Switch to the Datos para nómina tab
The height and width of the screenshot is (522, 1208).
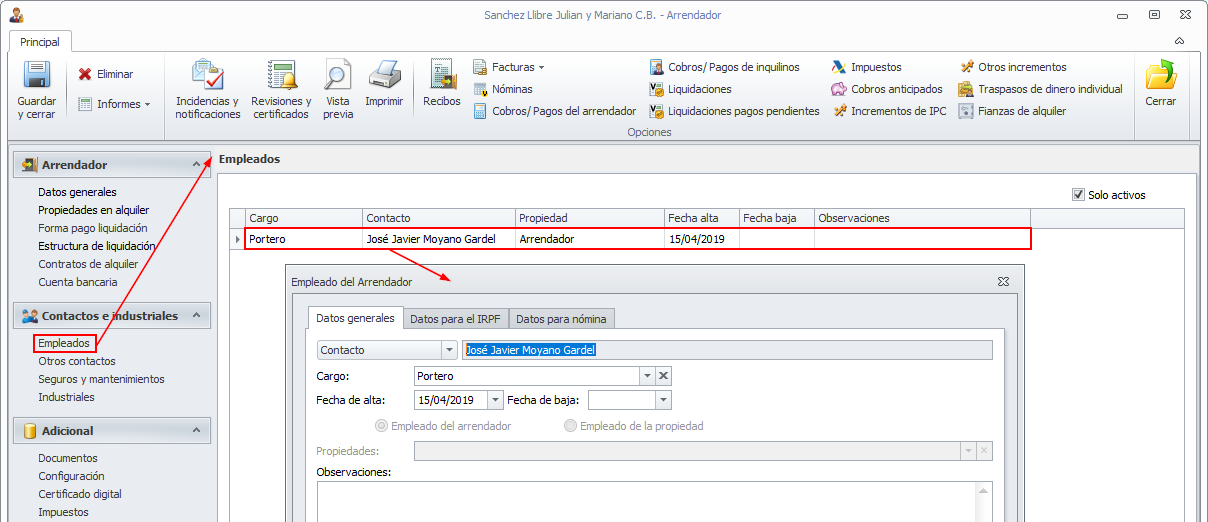[561, 319]
